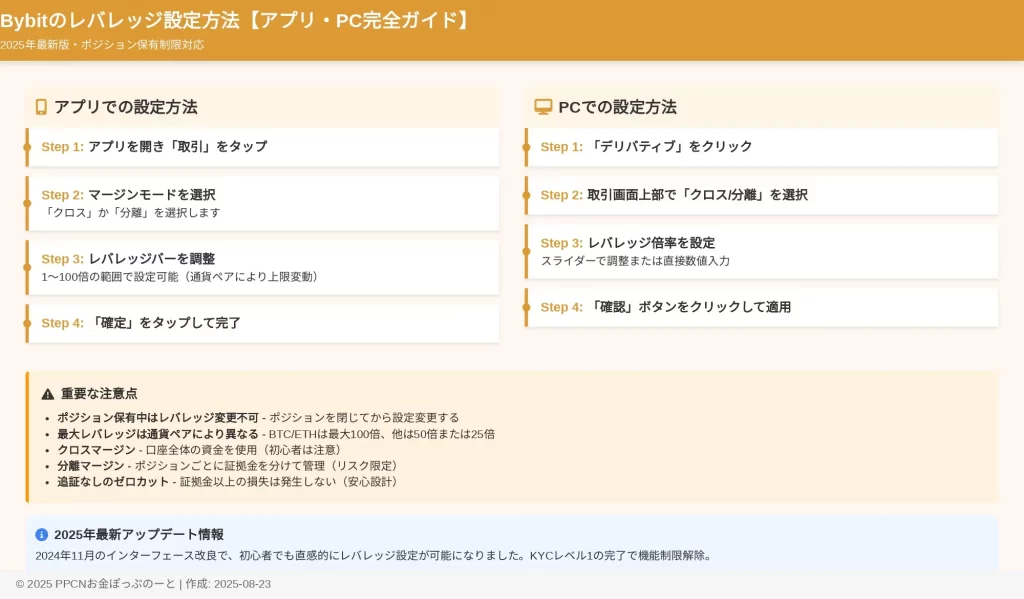Click the step title 'レバレッジバーを調整'
The width and height of the screenshot is (1024, 599).
click(152, 259)
